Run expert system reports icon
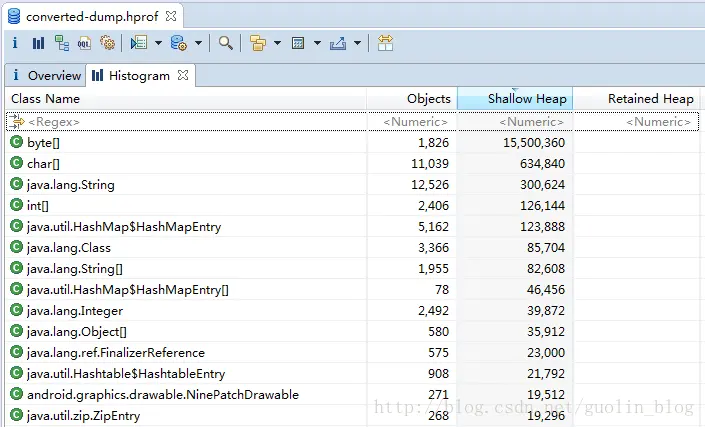Viewport: 705px width, 427px height. point(138,43)
